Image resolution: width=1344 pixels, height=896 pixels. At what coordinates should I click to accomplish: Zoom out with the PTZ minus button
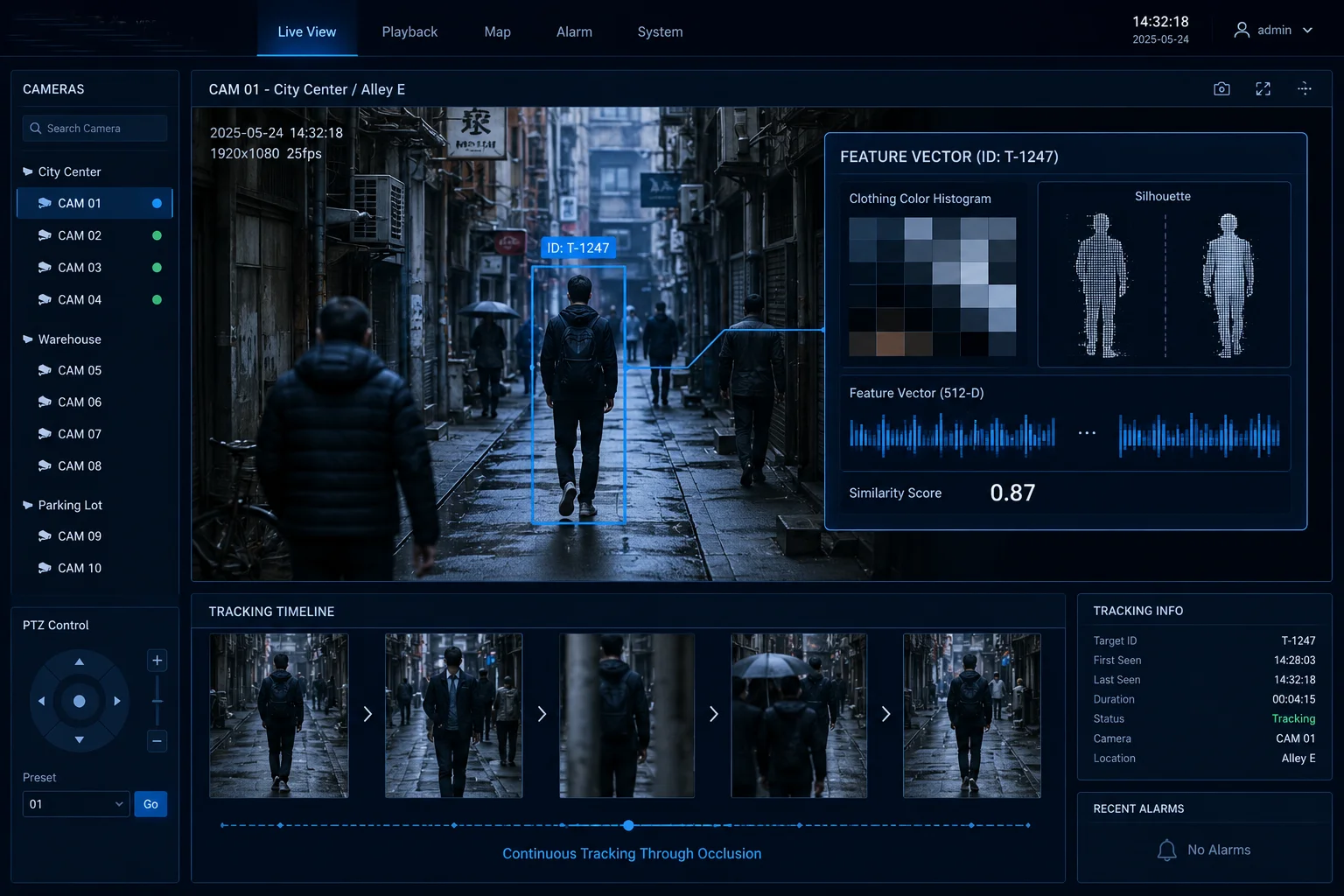[x=157, y=741]
